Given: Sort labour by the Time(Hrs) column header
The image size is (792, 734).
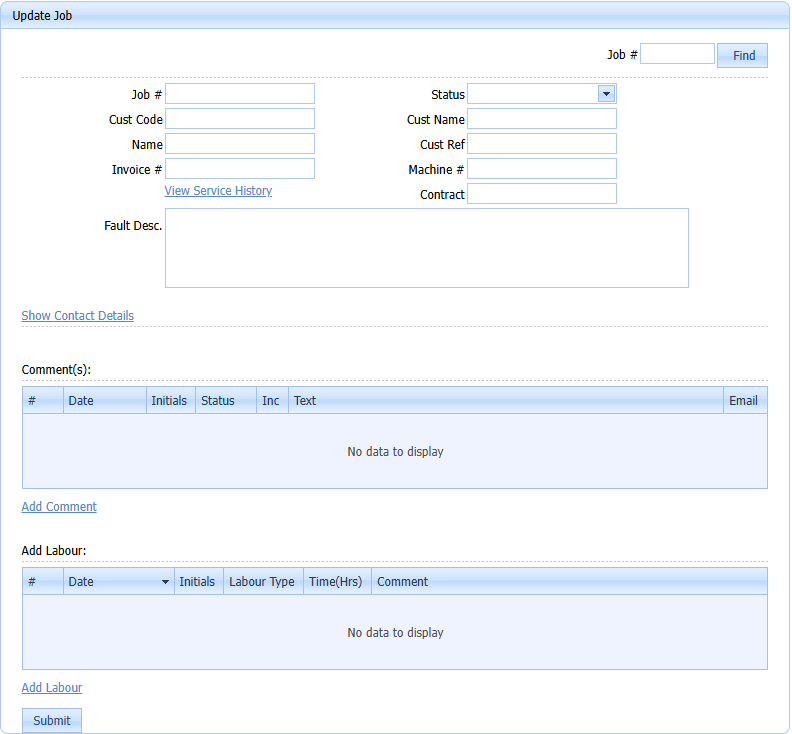Looking at the screenshot, I should click(x=336, y=582).
